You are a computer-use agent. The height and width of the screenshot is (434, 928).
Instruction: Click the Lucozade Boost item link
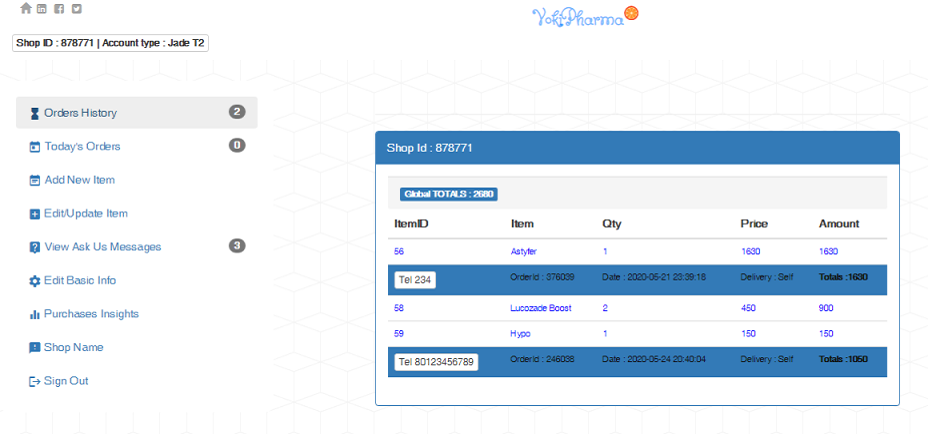(x=541, y=308)
